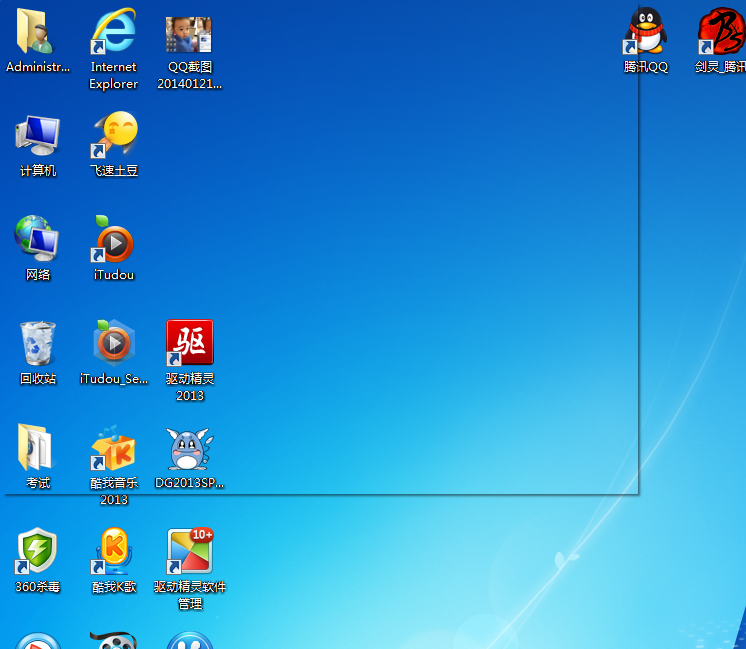Image resolution: width=746 pixels, height=649 pixels.
Task: Click the 回收站 recycle bin
Action: click(37, 345)
